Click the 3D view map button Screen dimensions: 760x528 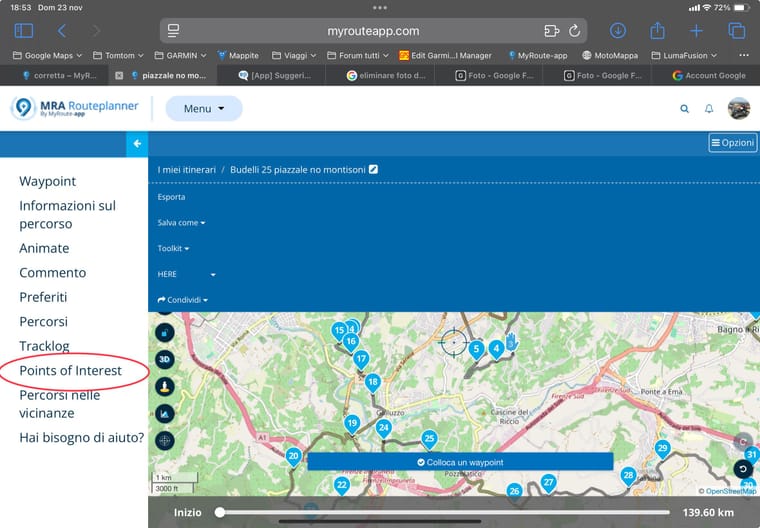(165, 359)
